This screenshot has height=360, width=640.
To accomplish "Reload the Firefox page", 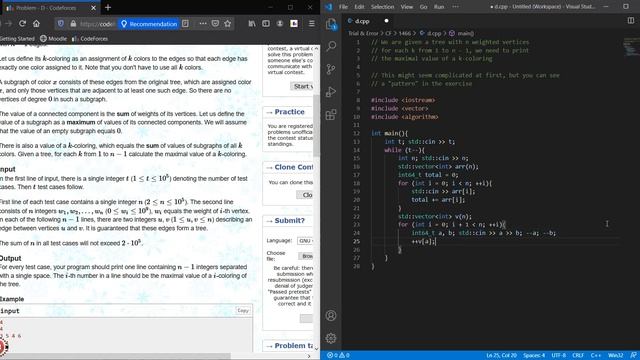I will (22, 24).
